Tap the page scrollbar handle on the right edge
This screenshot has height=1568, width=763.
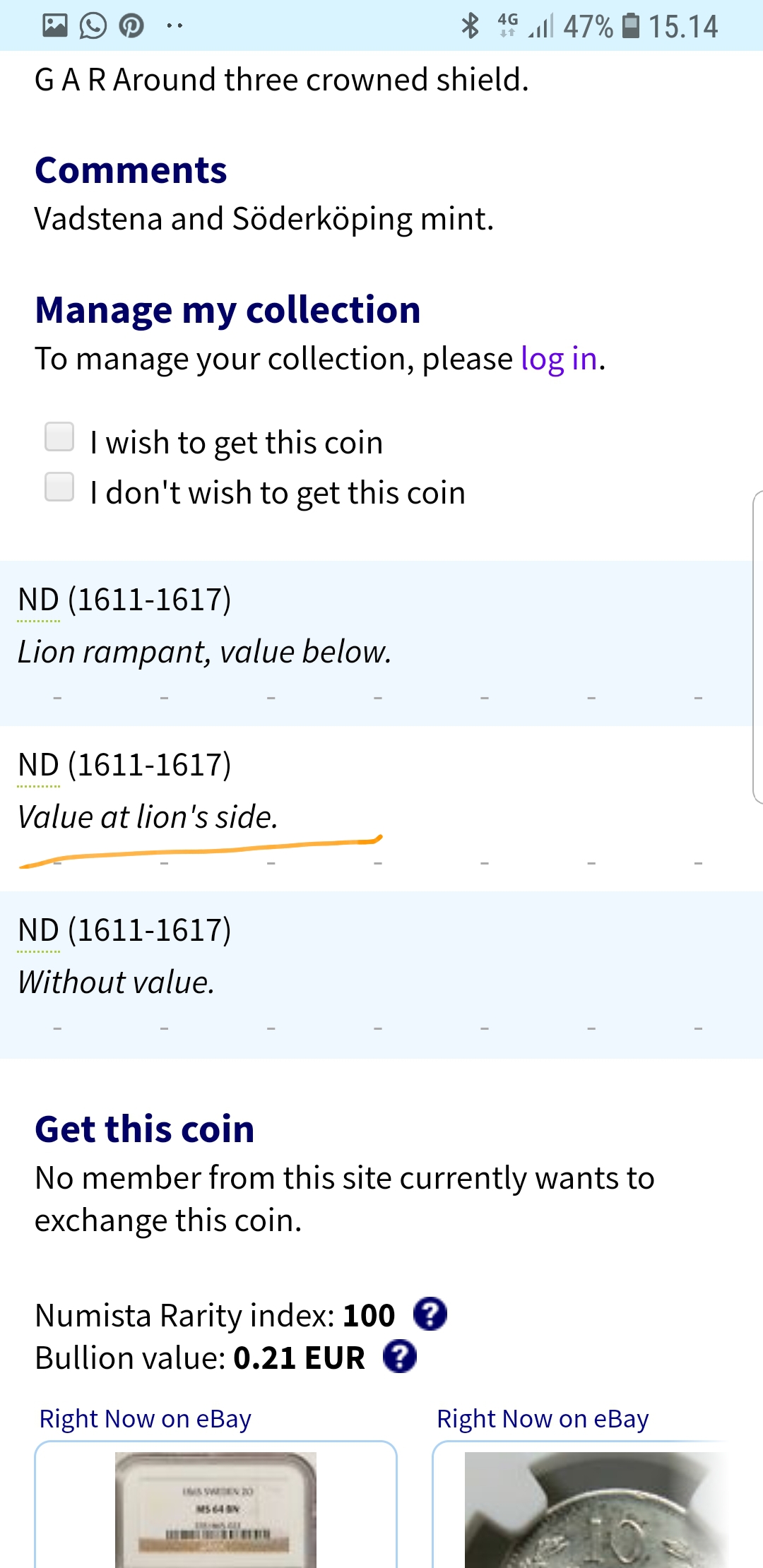(x=757, y=646)
